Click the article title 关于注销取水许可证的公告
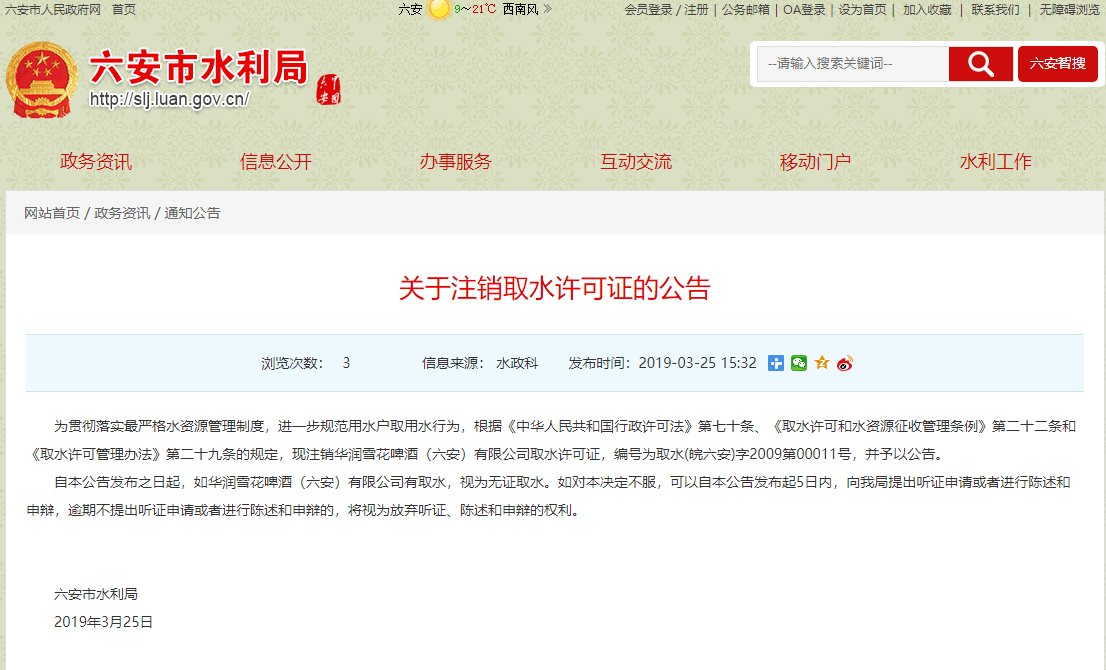Viewport: 1106px width, 670px height. (554, 288)
